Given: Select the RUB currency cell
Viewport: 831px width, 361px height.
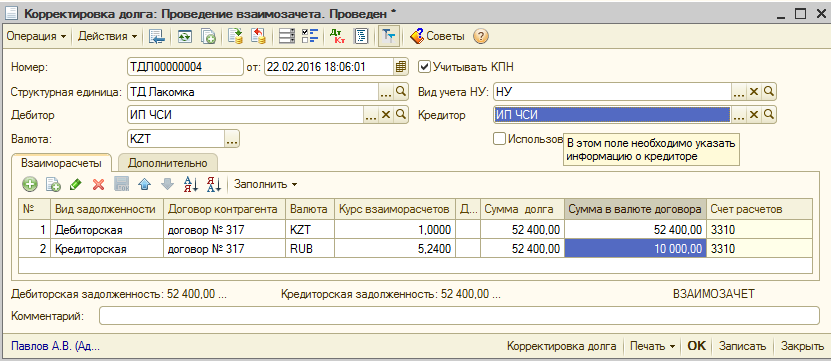Looking at the screenshot, I should (310, 249).
